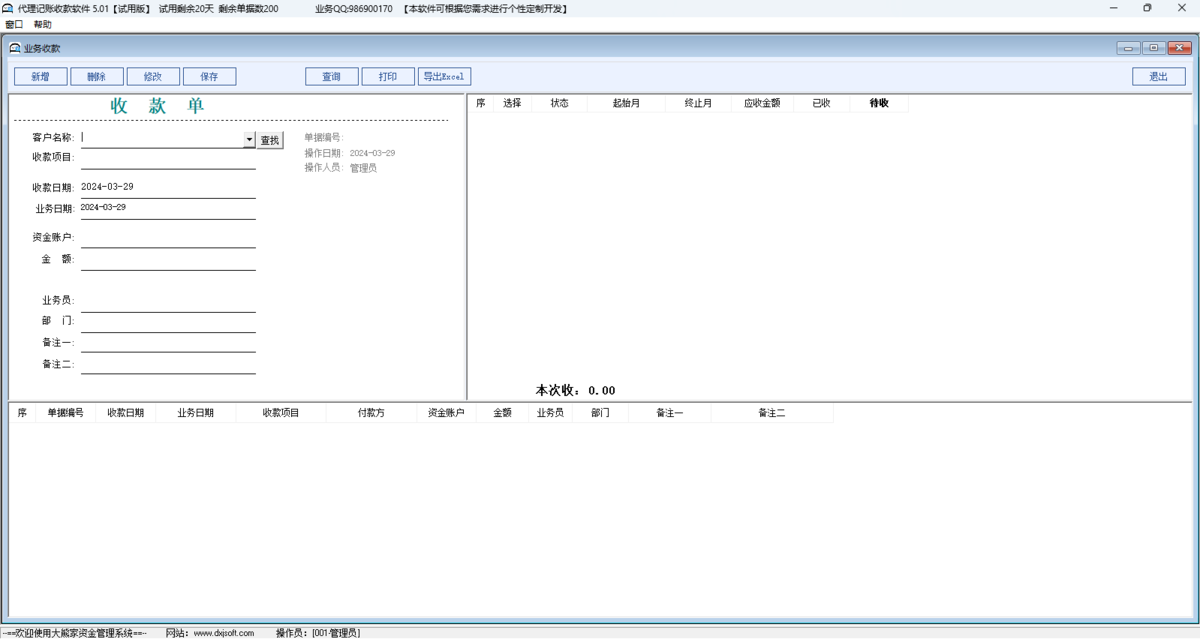Click the 已收 column header
This screenshot has width=1200, height=639.
point(822,103)
